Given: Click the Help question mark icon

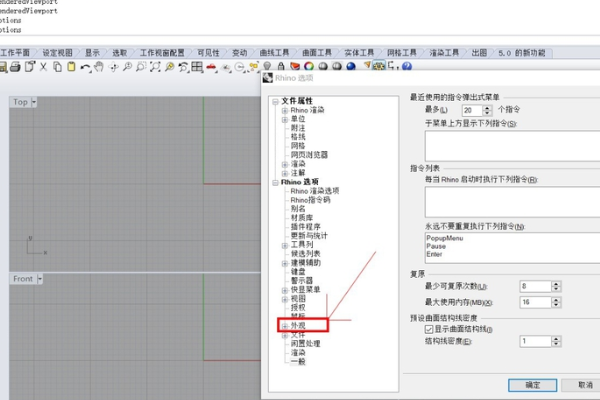Looking at the screenshot, I should [x=407, y=67].
